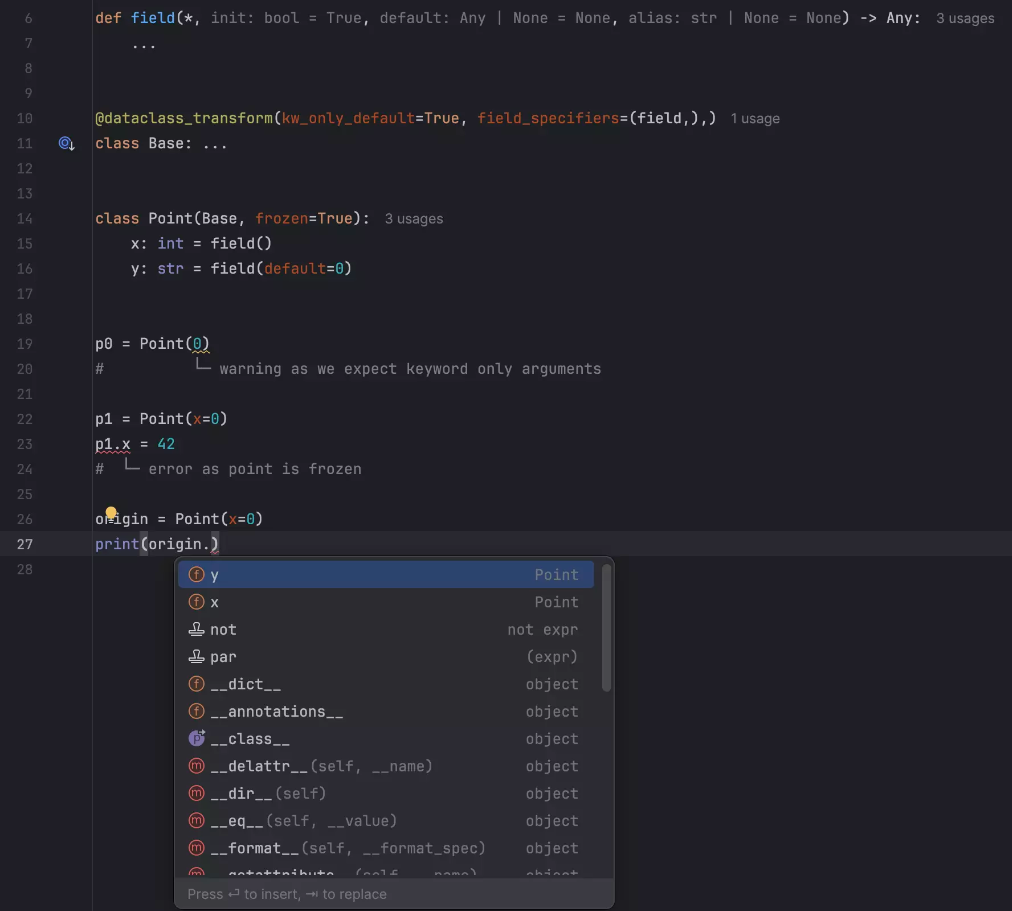The height and width of the screenshot is (911, 1012).
Task: Open the '1 usage' hint after dataclass_transform
Action: tap(754, 119)
